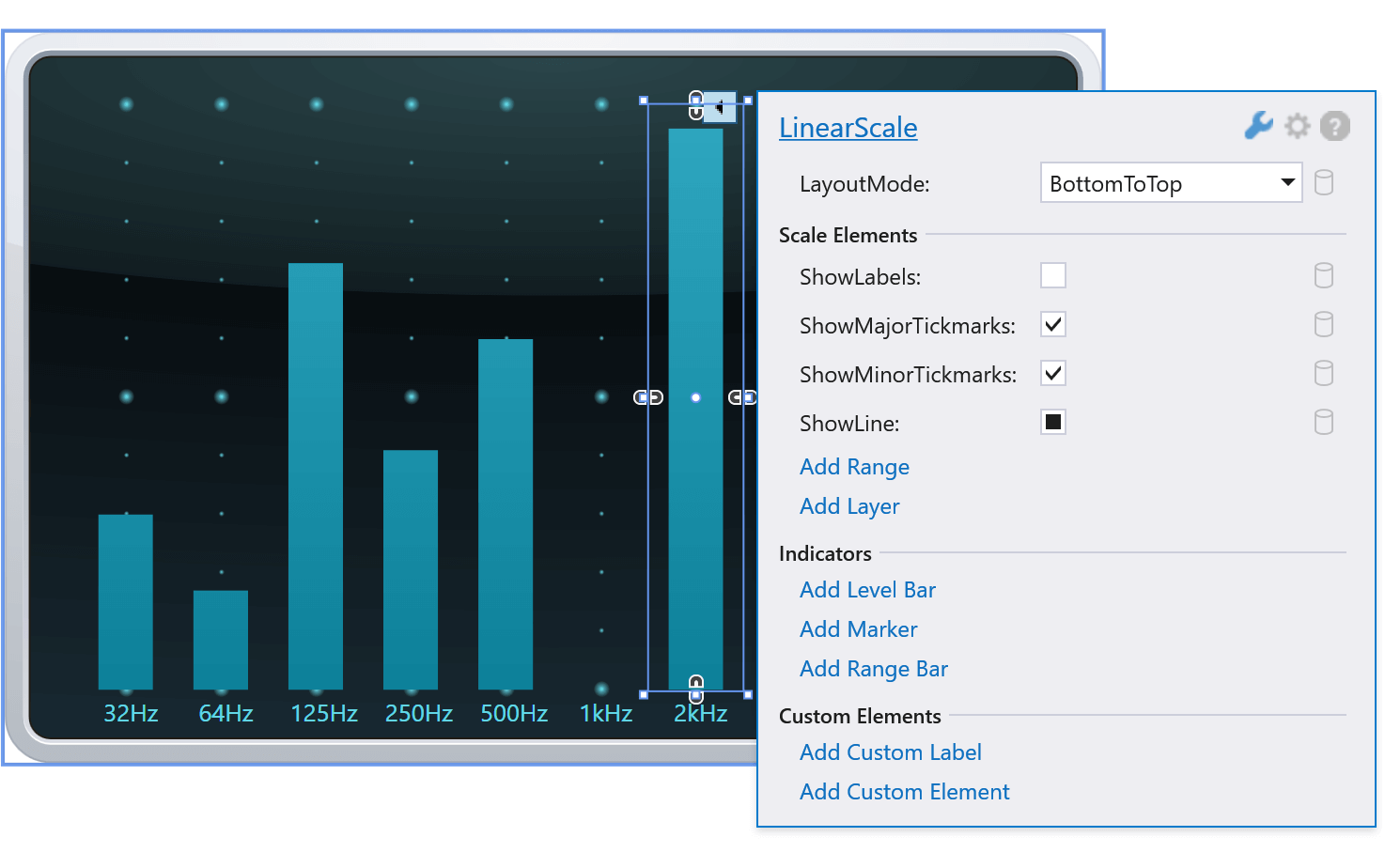This screenshot has width=1385, height=868.
Task: Open data binding for ShowMajorTickmarks
Action: [x=1324, y=324]
